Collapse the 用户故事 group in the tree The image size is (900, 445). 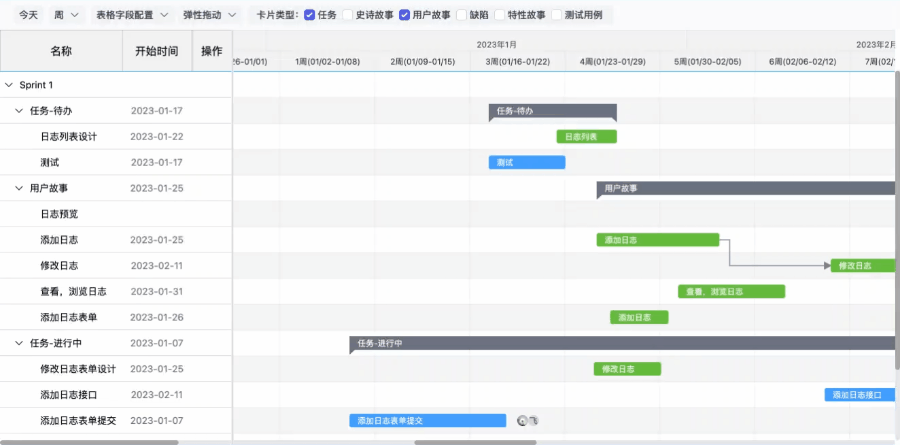(x=19, y=188)
